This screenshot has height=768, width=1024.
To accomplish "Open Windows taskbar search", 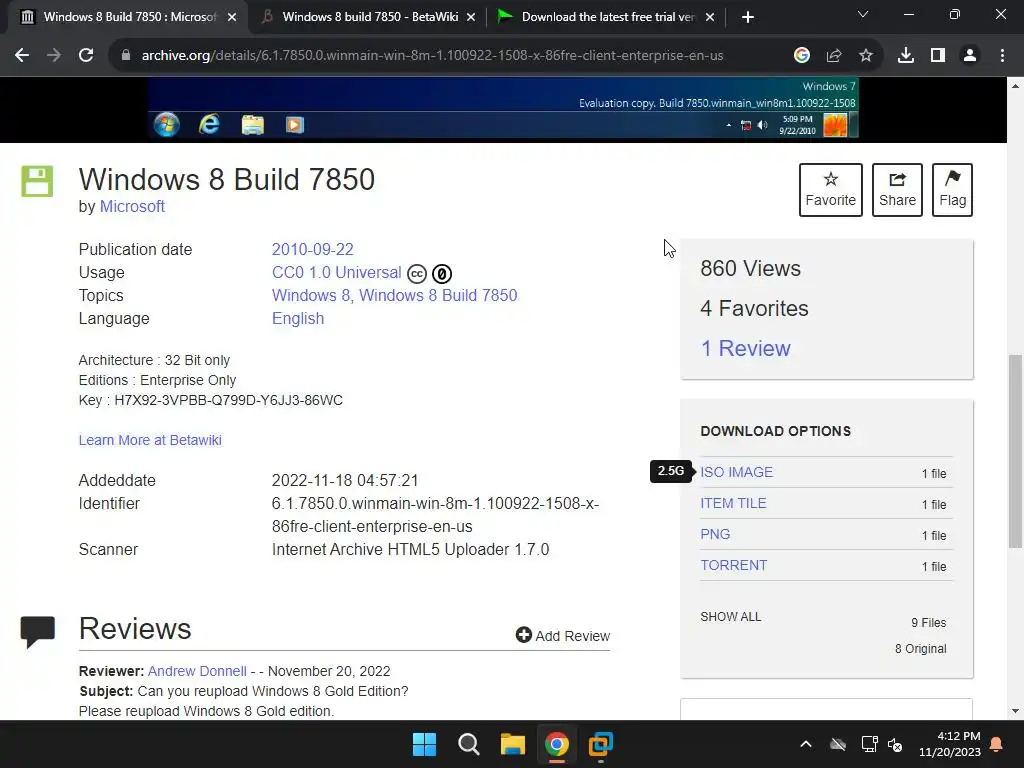I will pos(468,744).
